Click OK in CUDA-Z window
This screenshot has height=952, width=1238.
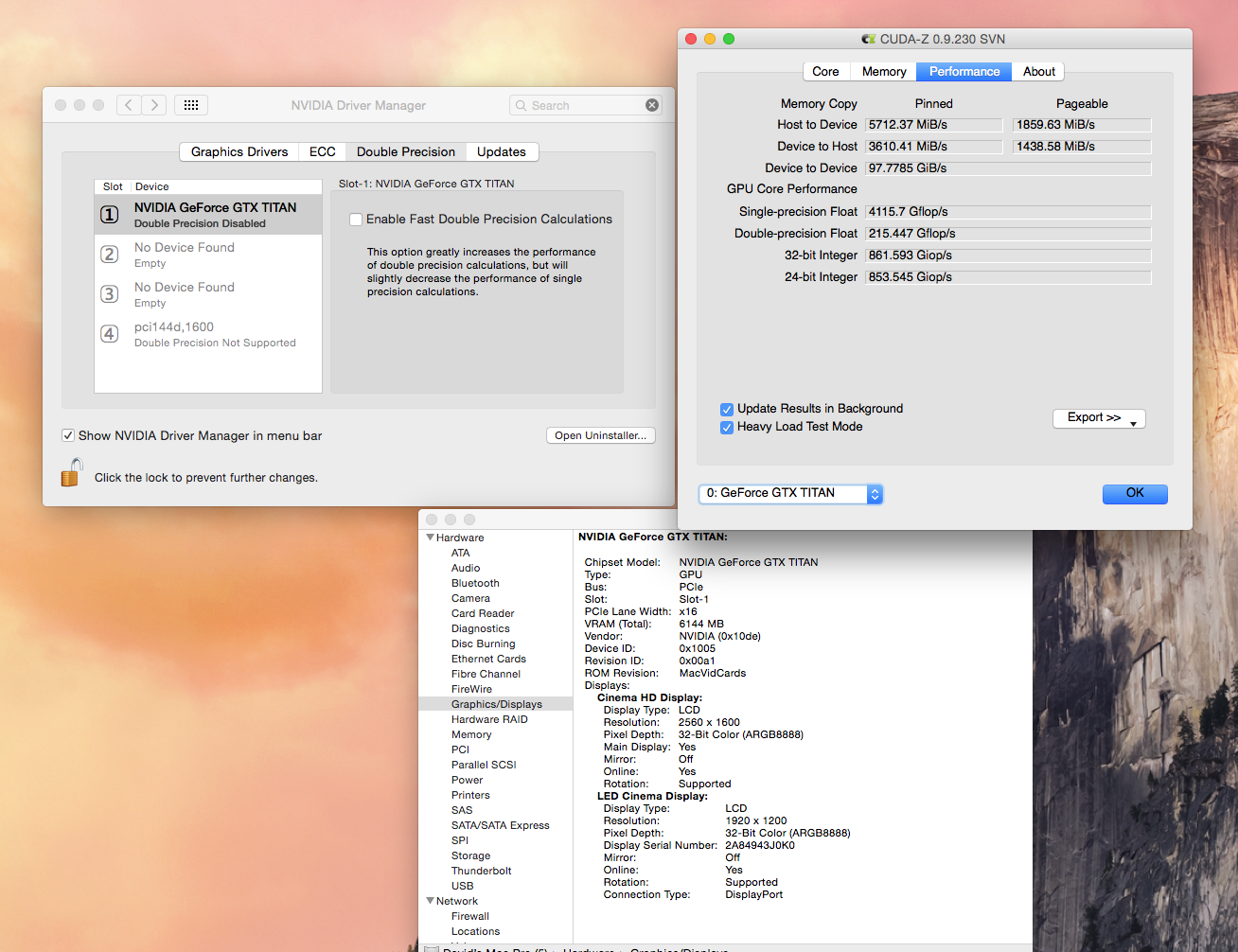1135,493
